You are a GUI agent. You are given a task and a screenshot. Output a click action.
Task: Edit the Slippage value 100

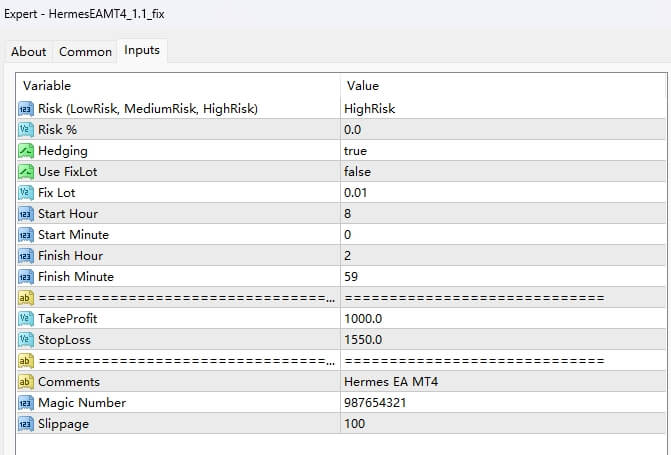pyautogui.click(x=503, y=423)
